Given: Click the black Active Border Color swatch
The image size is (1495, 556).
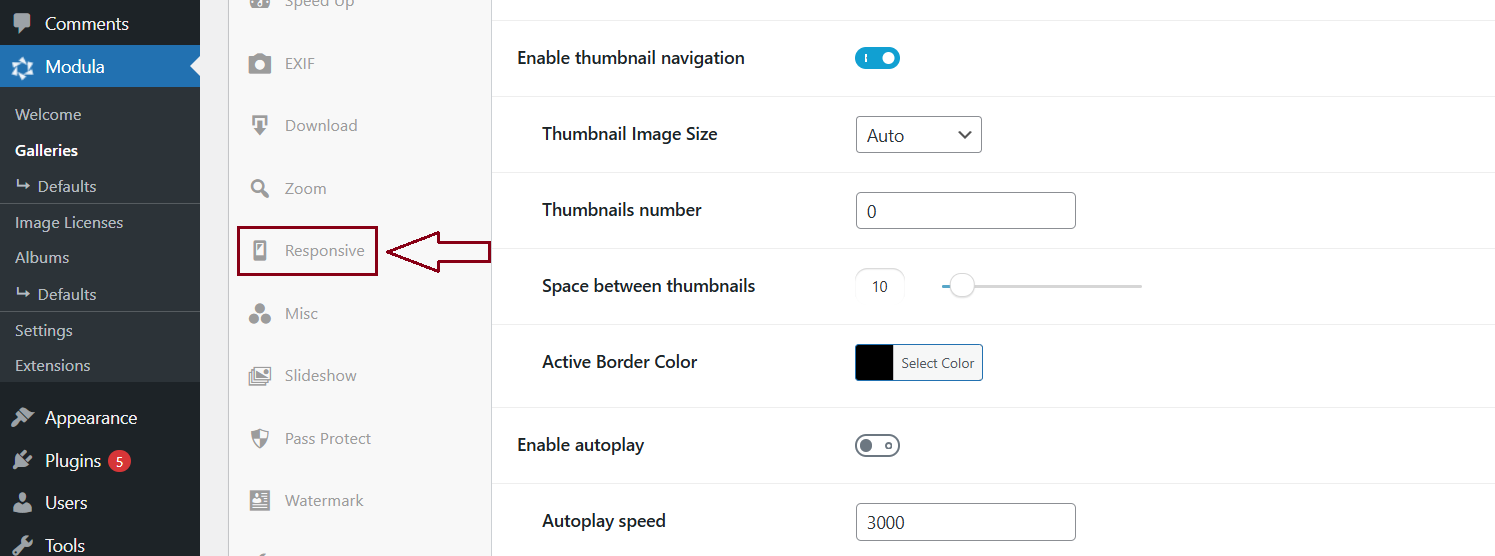Looking at the screenshot, I should coord(874,363).
